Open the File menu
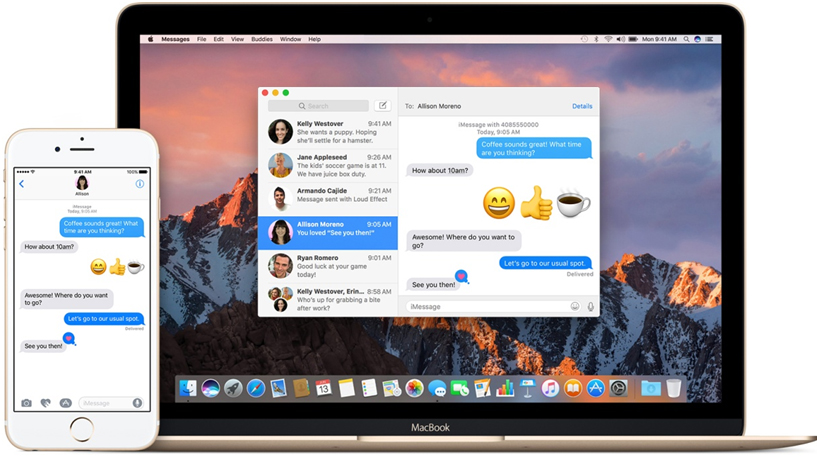The height and width of the screenshot is (457, 819). click(x=202, y=39)
